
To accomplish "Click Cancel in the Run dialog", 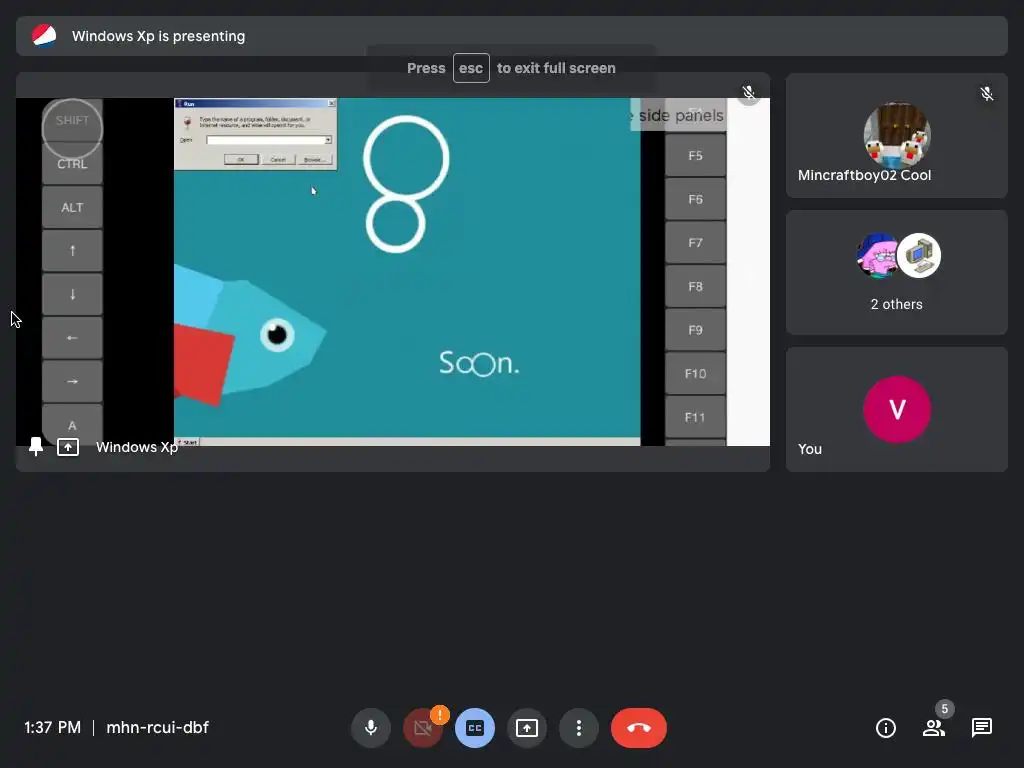I will [x=278, y=159].
